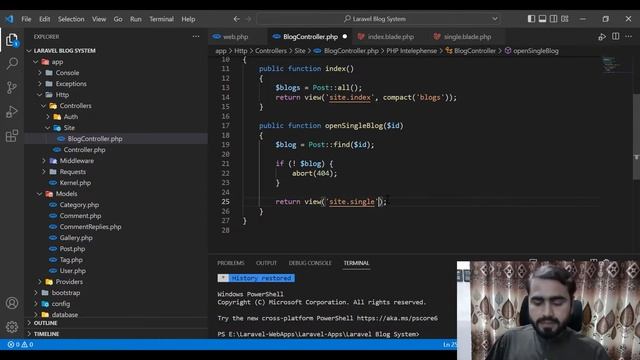Click the VS Code logo icon

click(9, 19)
